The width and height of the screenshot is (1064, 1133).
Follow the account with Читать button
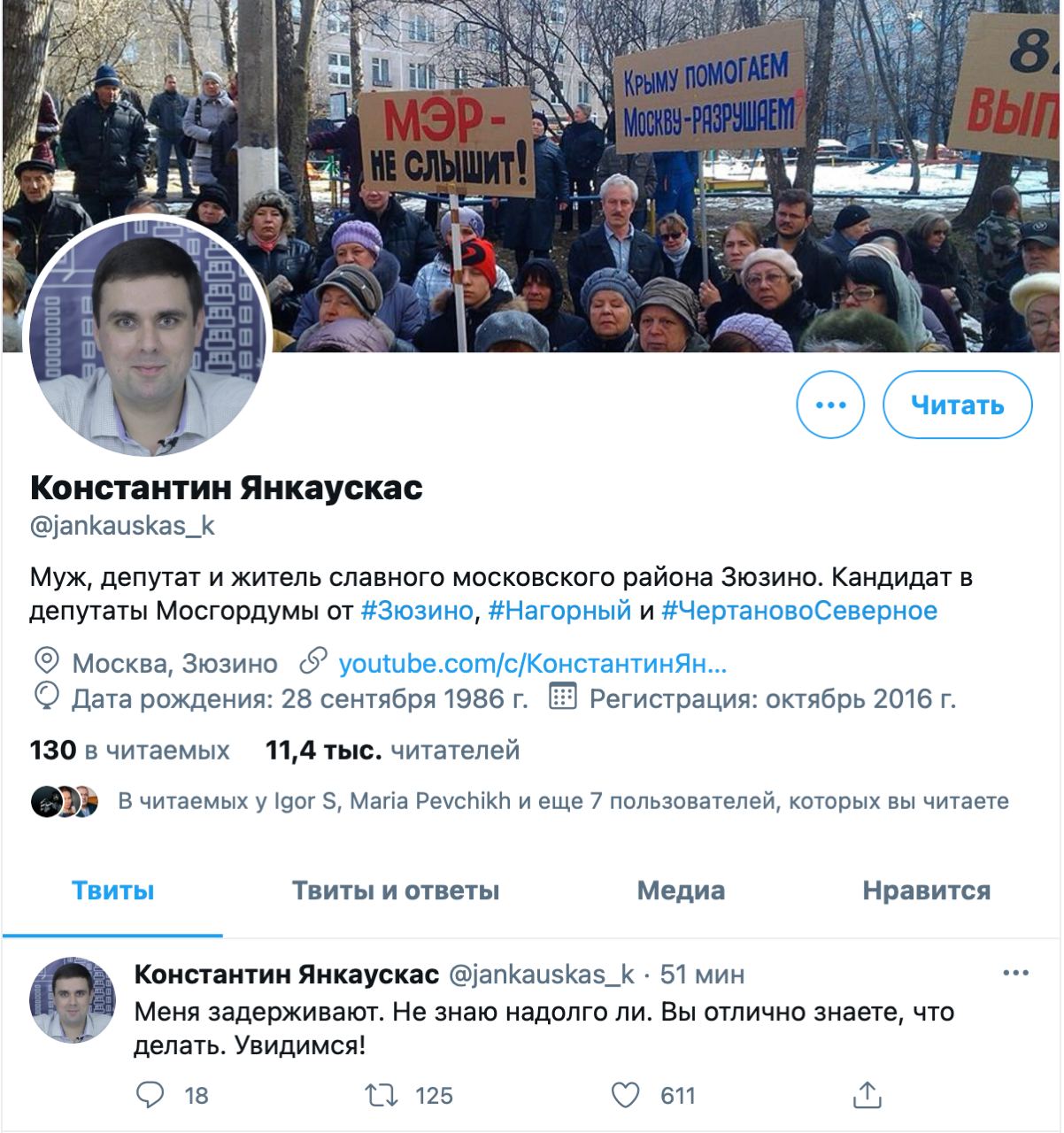tap(958, 405)
